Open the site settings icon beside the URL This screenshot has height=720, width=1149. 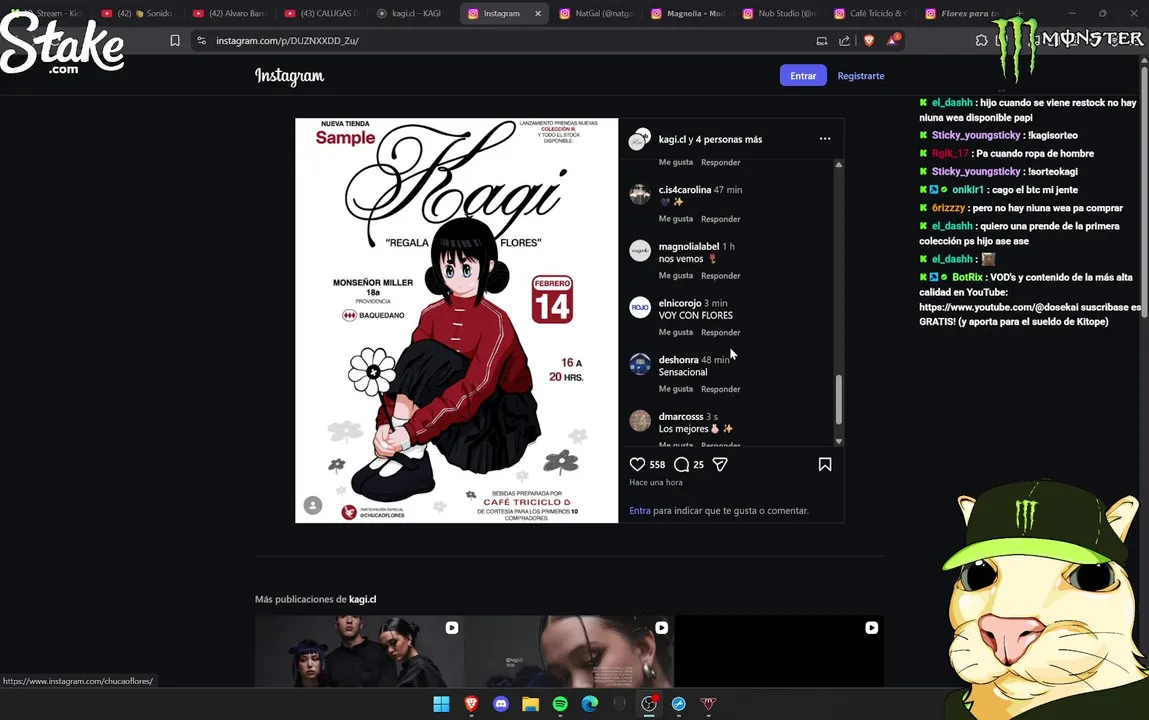pyautogui.click(x=202, y=41)
